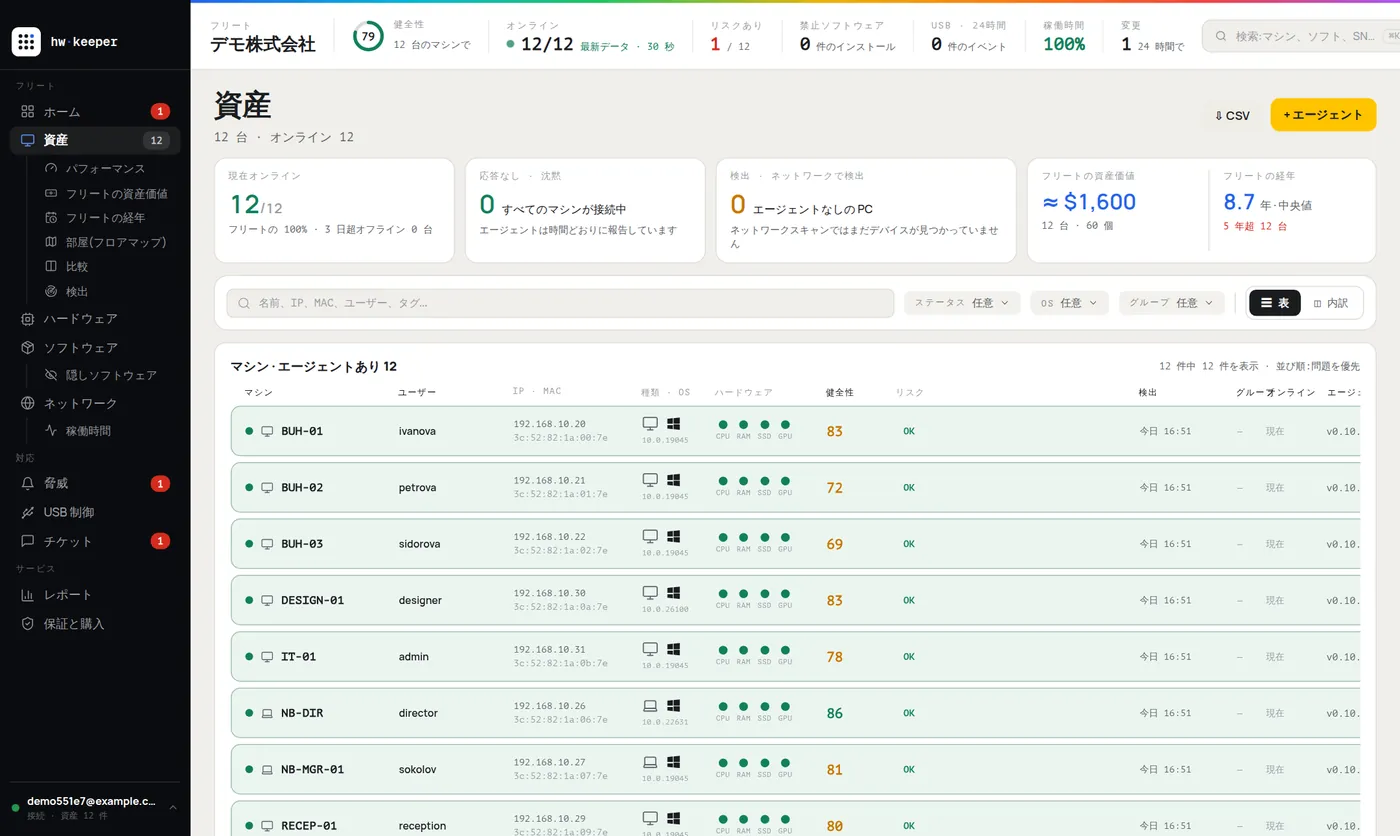The height and width of the screenshot is (836, 1400).
Task: Click 並び順:問題を優先 sort label
Action: coord(1318,367)
